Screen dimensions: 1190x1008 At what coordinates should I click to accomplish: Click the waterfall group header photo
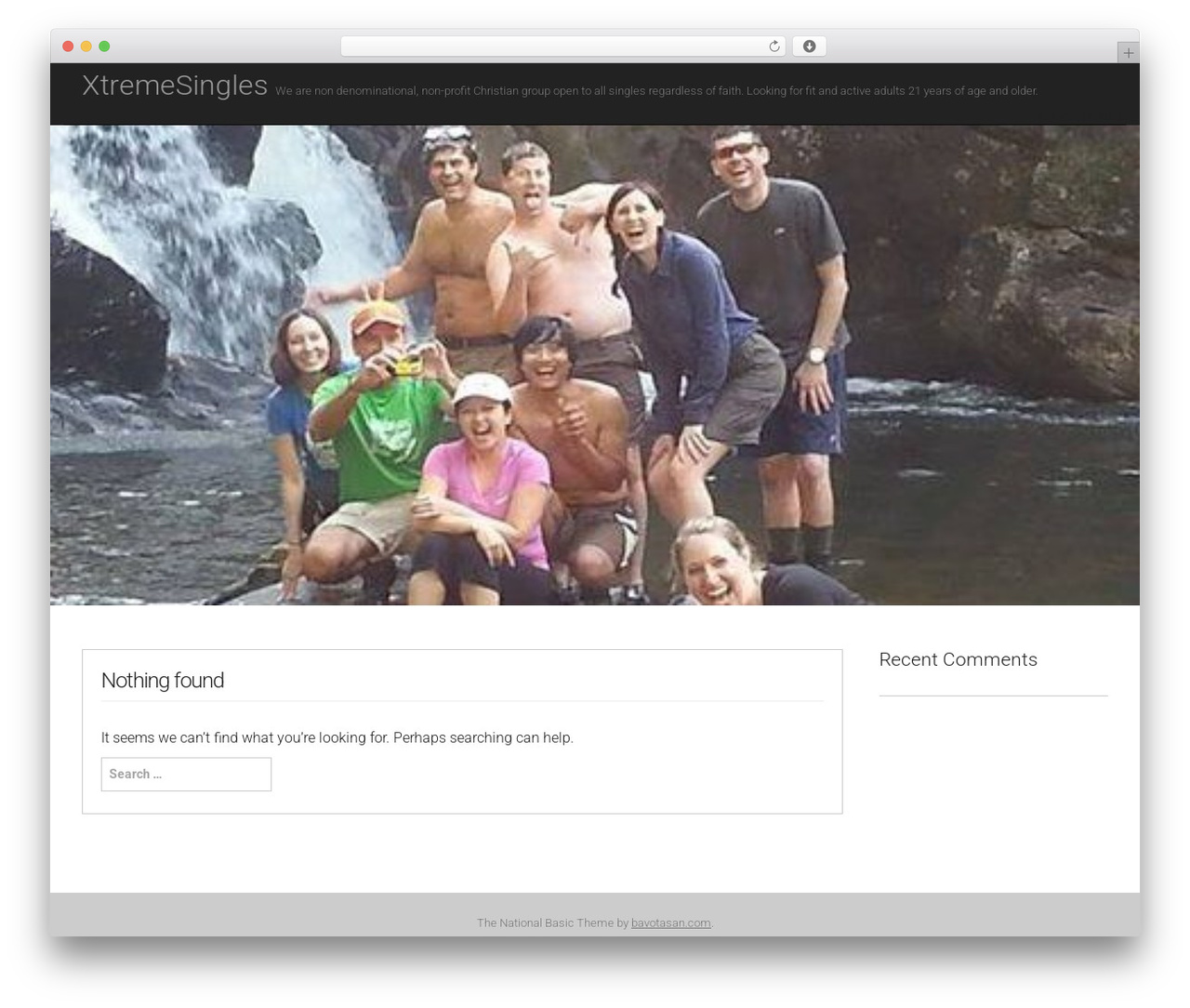595,365
